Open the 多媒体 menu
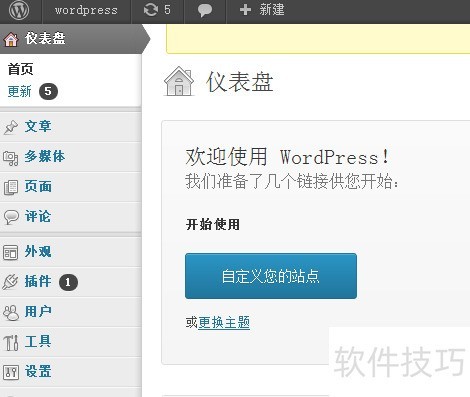470x397 pixels. click(70, 157)
